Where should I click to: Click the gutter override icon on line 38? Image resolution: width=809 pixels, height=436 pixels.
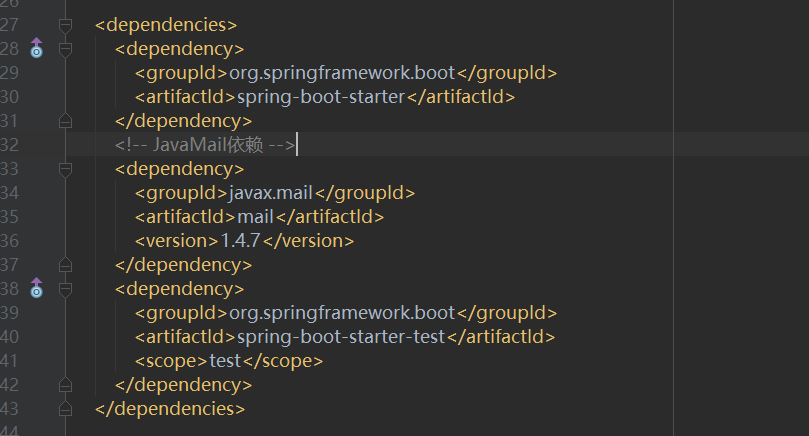coord(36,288)
